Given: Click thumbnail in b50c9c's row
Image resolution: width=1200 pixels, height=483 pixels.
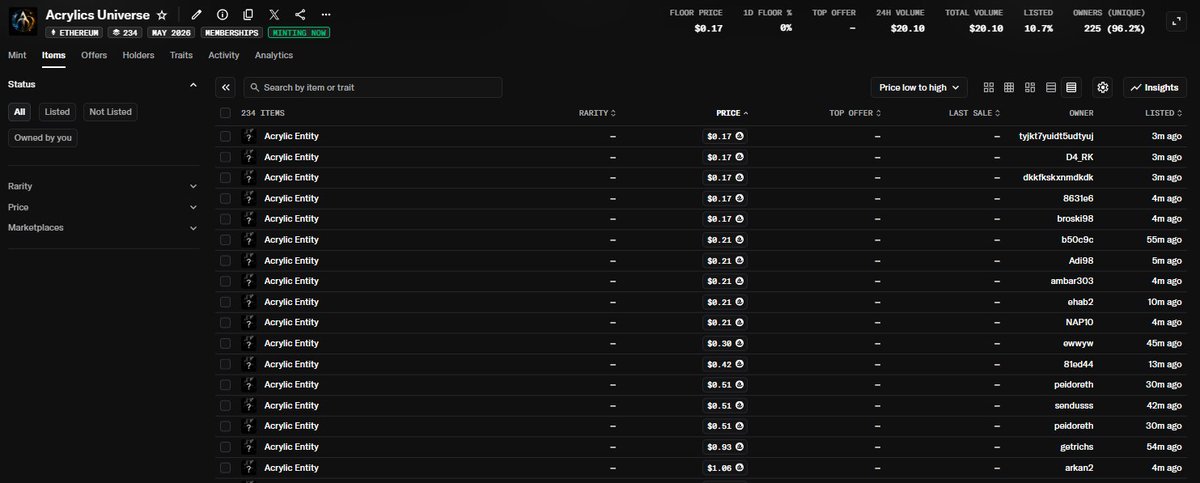Looking at the screenshot, I should click(249, 240).
